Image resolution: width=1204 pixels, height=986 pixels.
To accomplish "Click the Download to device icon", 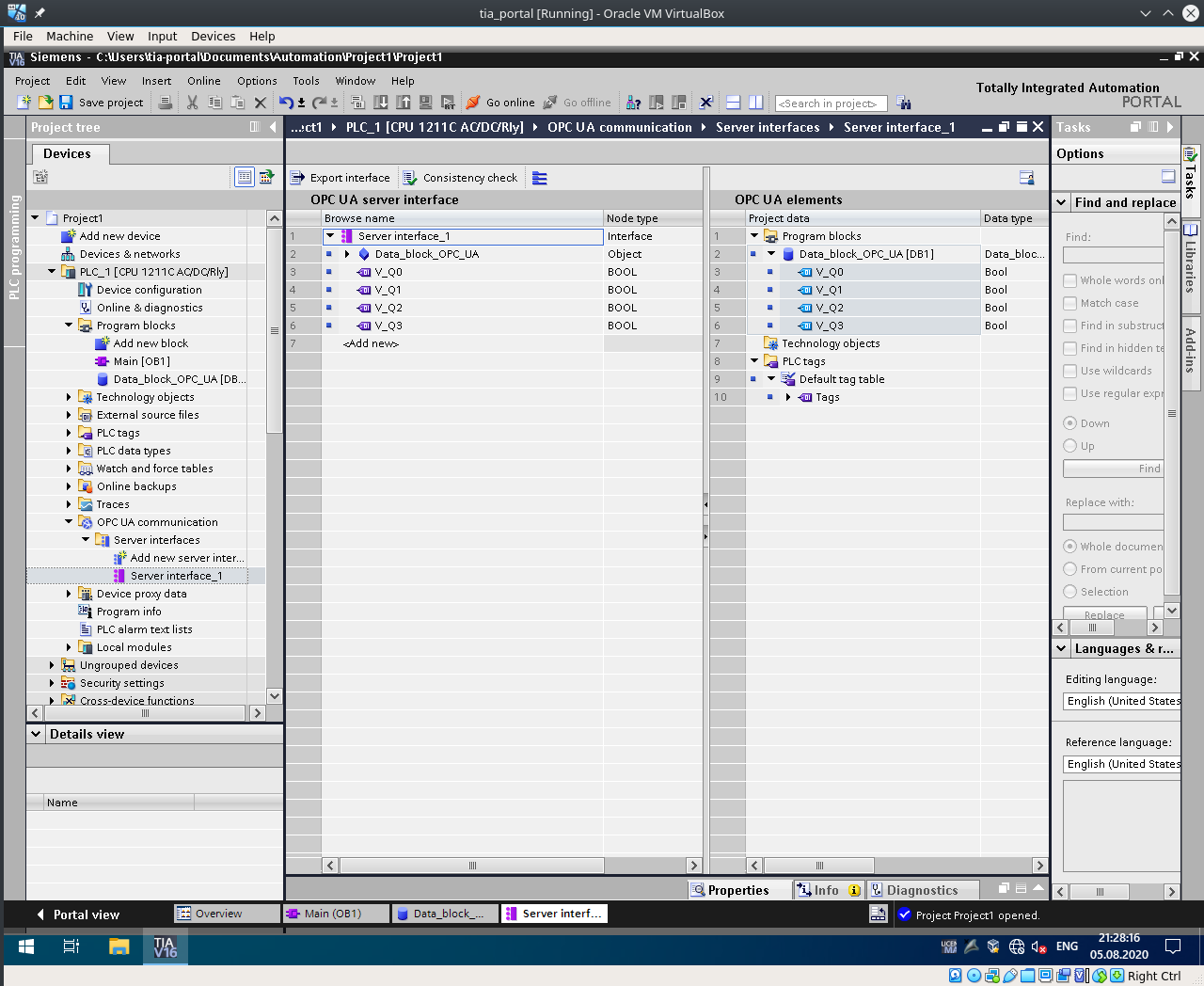I will tap(381, 103).
